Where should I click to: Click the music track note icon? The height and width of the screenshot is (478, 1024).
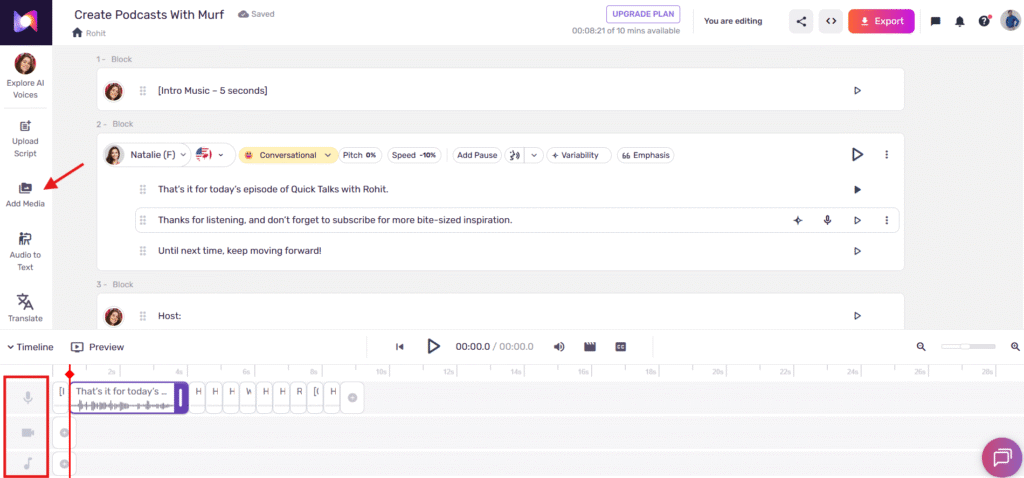[27, 464]
